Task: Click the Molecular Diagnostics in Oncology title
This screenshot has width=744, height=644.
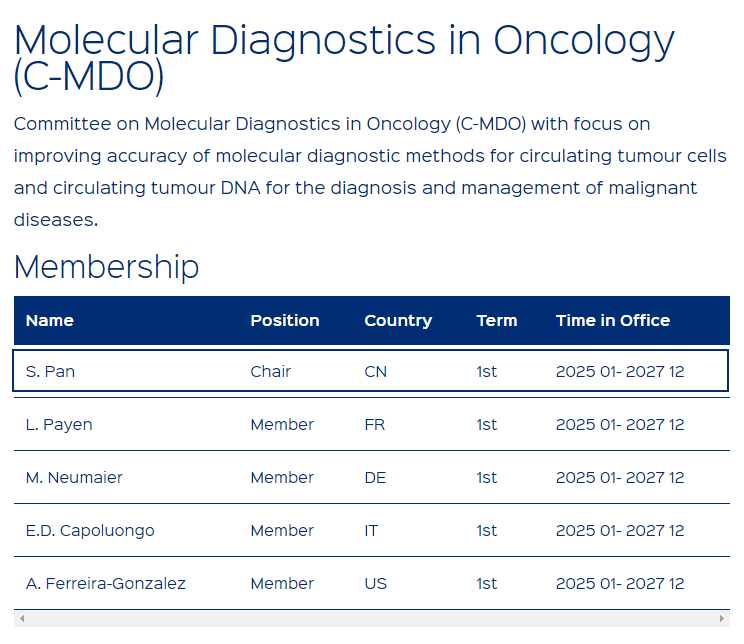Action: [344, 59]
